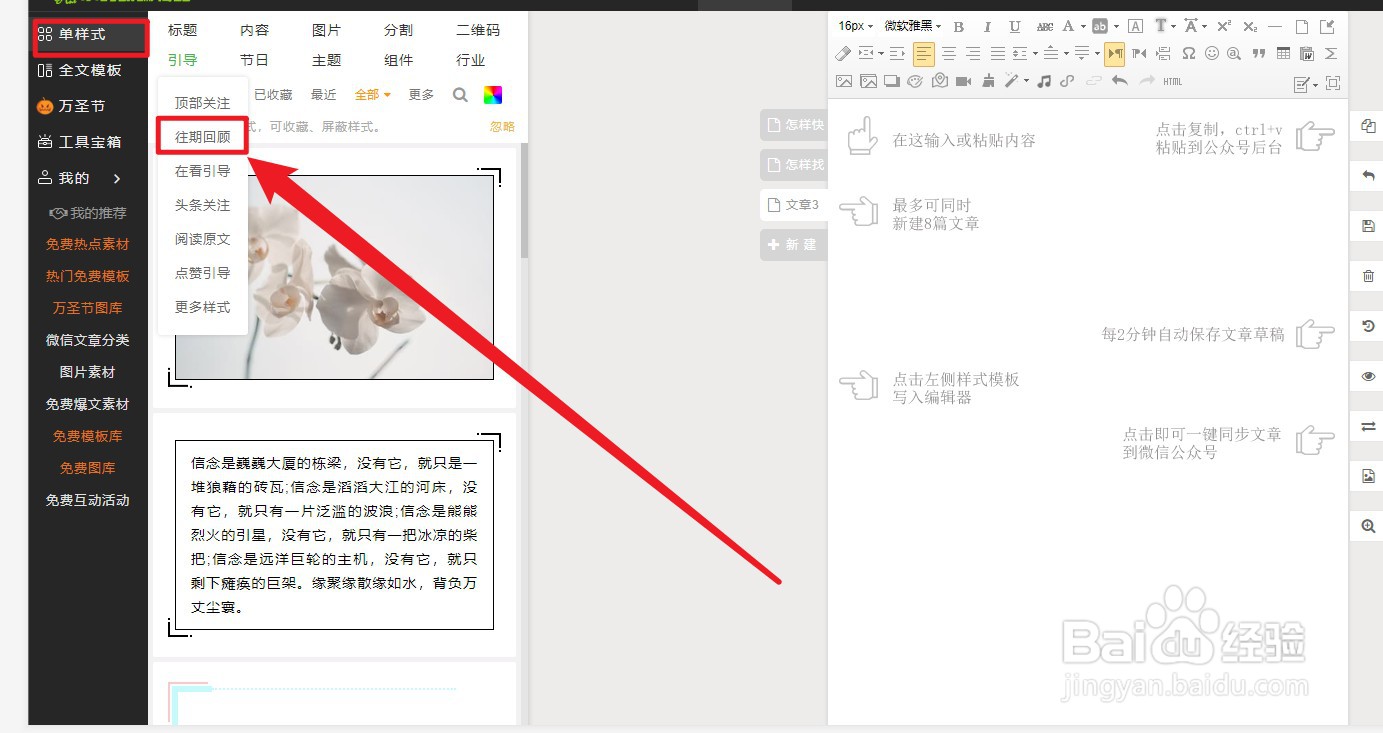
Task: Toggle strikethrough ABC formatting
Action: (x=1045, y=26)
